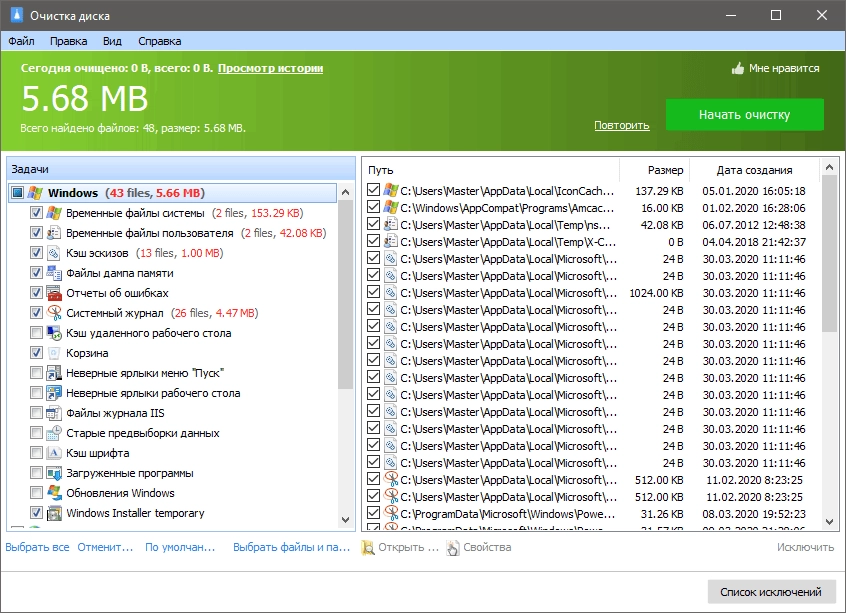Click the Корзина recycle bin icon
This screenshot has width=846, height=613.
pos(54,352)
